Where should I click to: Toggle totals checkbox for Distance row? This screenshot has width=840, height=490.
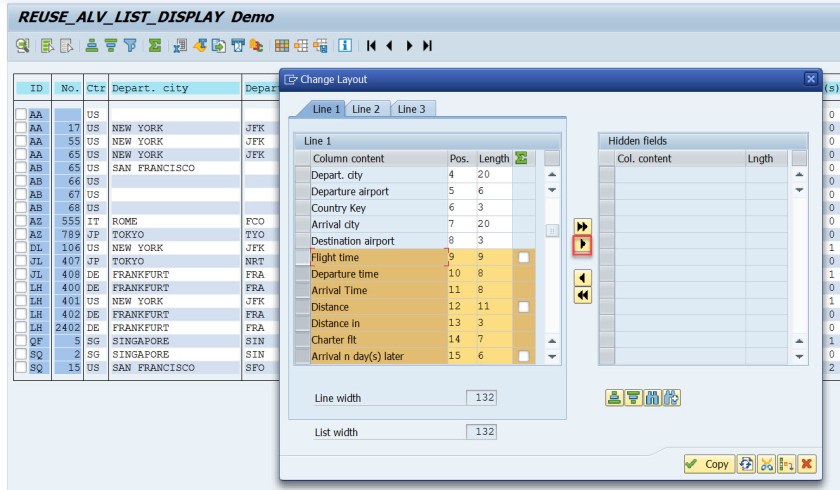[x=523, y=307]
